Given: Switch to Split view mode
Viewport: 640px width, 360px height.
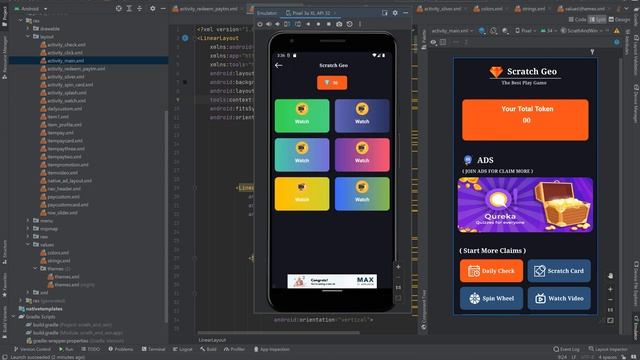Looking at the screenshot, I should [598, 20].
